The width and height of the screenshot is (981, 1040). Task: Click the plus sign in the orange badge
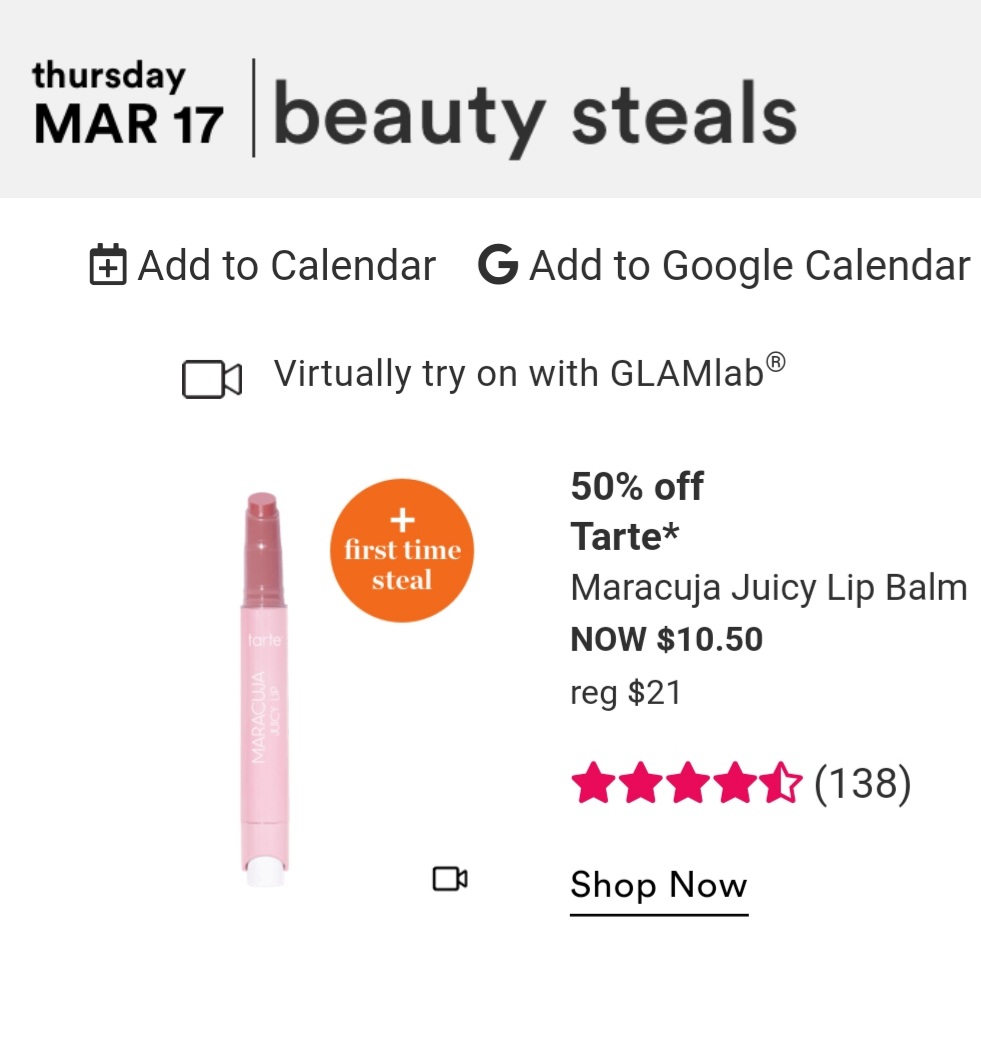click(402, 520)
